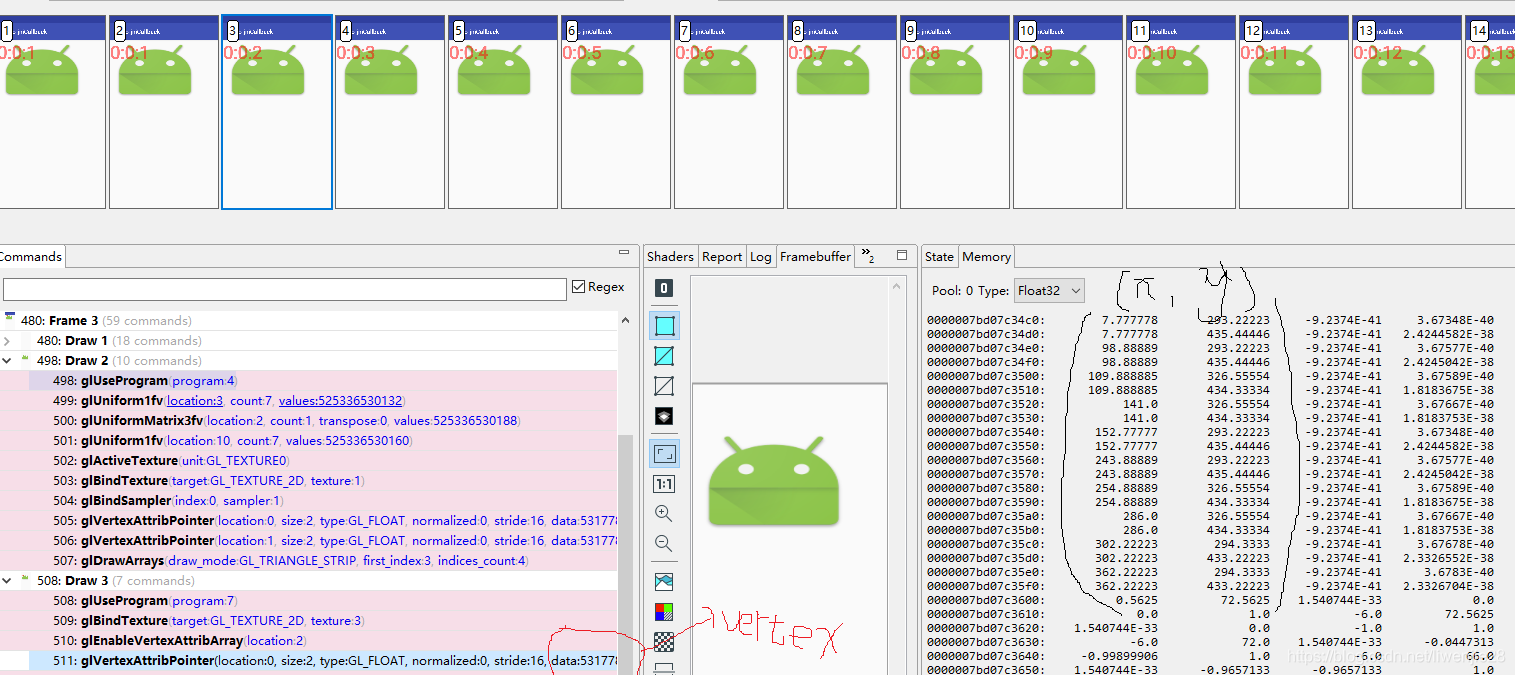Collapse the Draw 3 node

pos(9,581)
